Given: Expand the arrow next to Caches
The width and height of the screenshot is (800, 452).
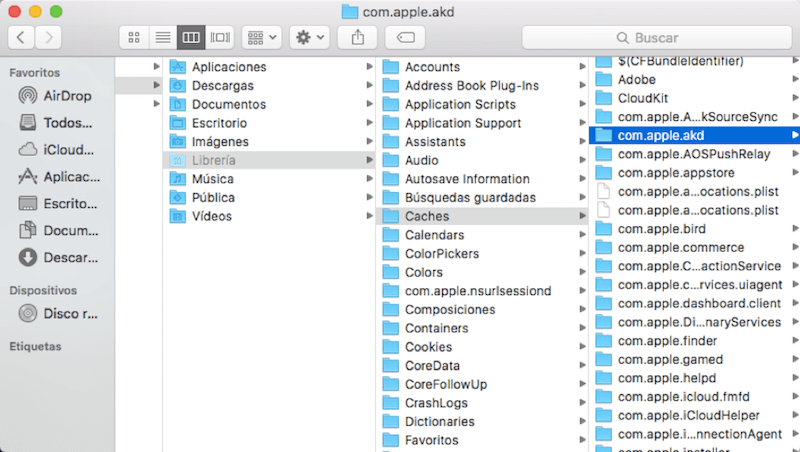Looking at the screenshot, I should pyautogui.click(x=582, y=216).
